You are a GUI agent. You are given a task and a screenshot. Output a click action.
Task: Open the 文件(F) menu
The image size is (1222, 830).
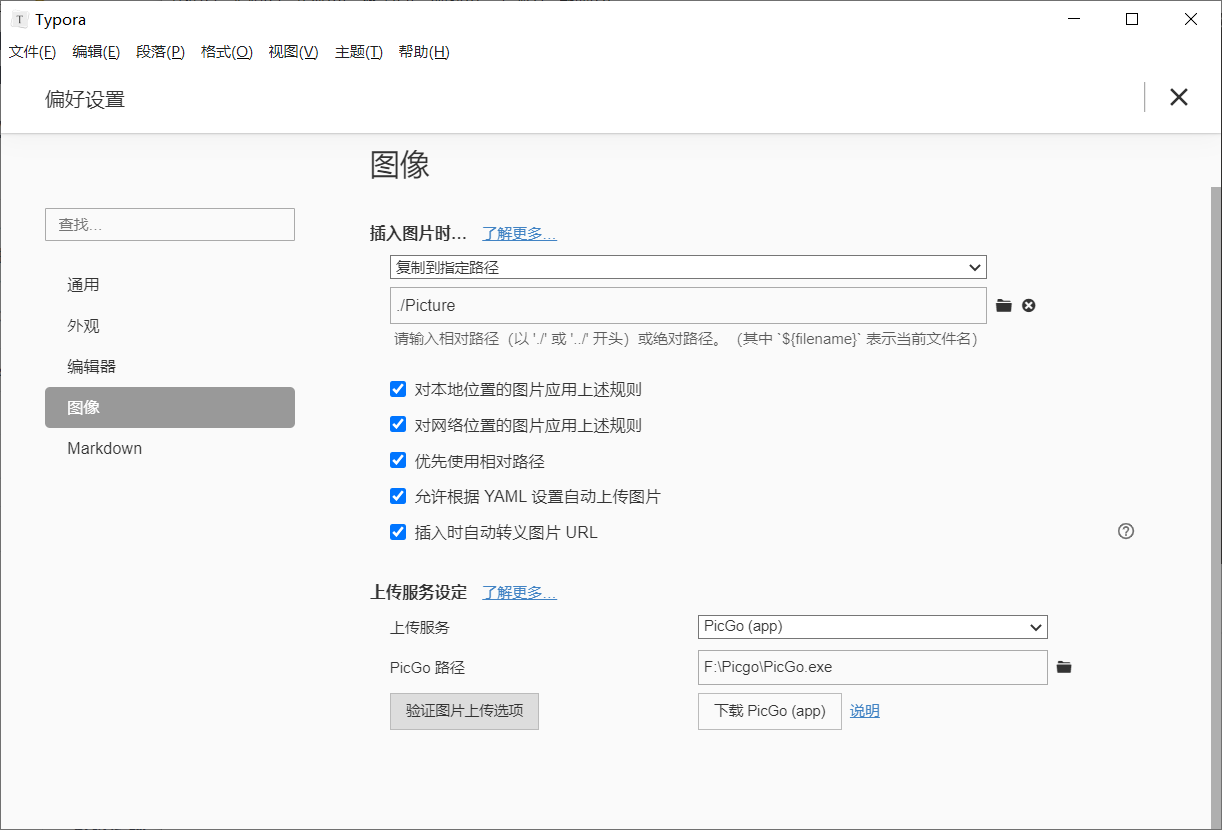pos(33,52)
